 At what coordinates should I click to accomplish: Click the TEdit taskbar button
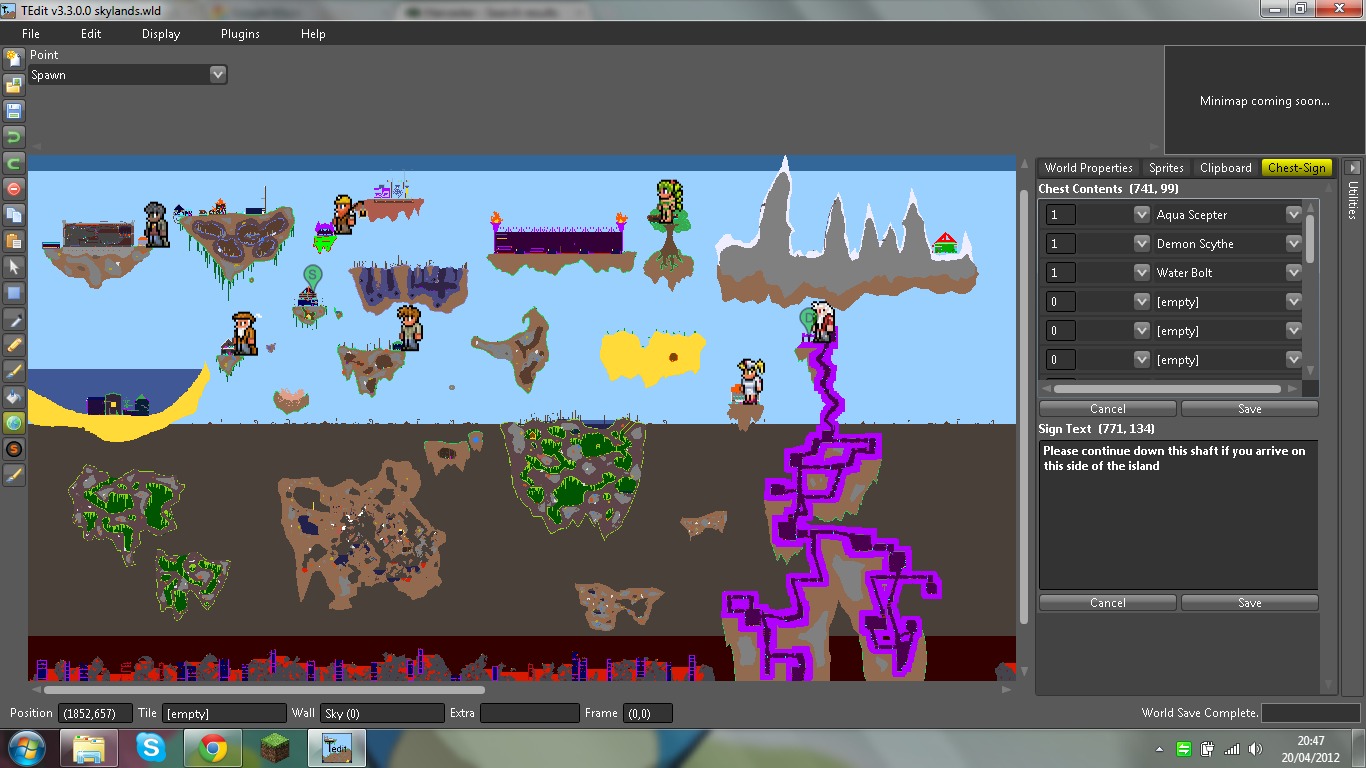tap(337, 748)
